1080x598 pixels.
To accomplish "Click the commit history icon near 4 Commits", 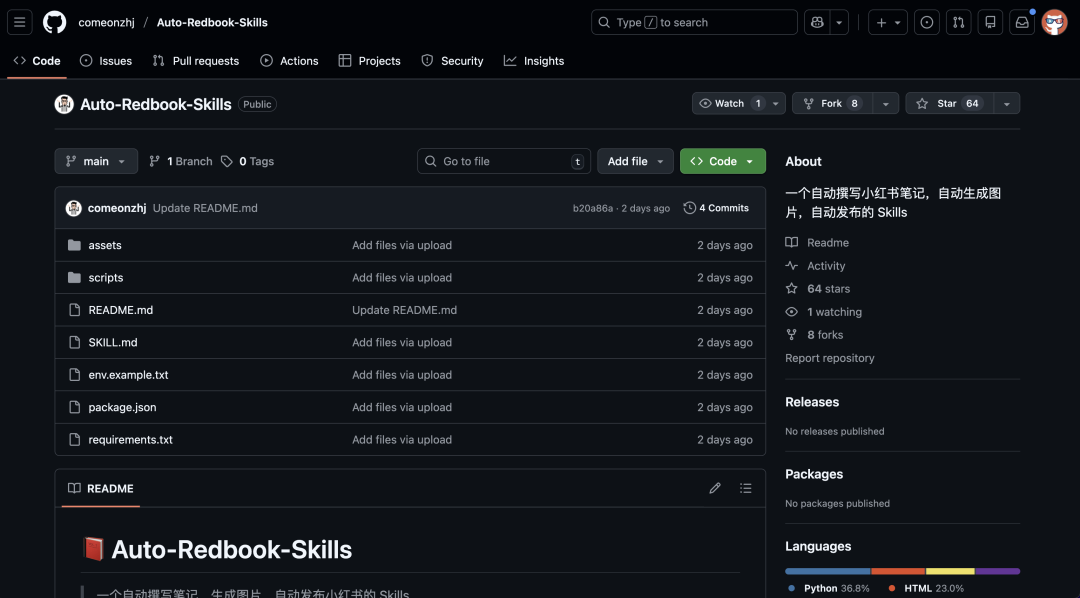I will (689, 208).
